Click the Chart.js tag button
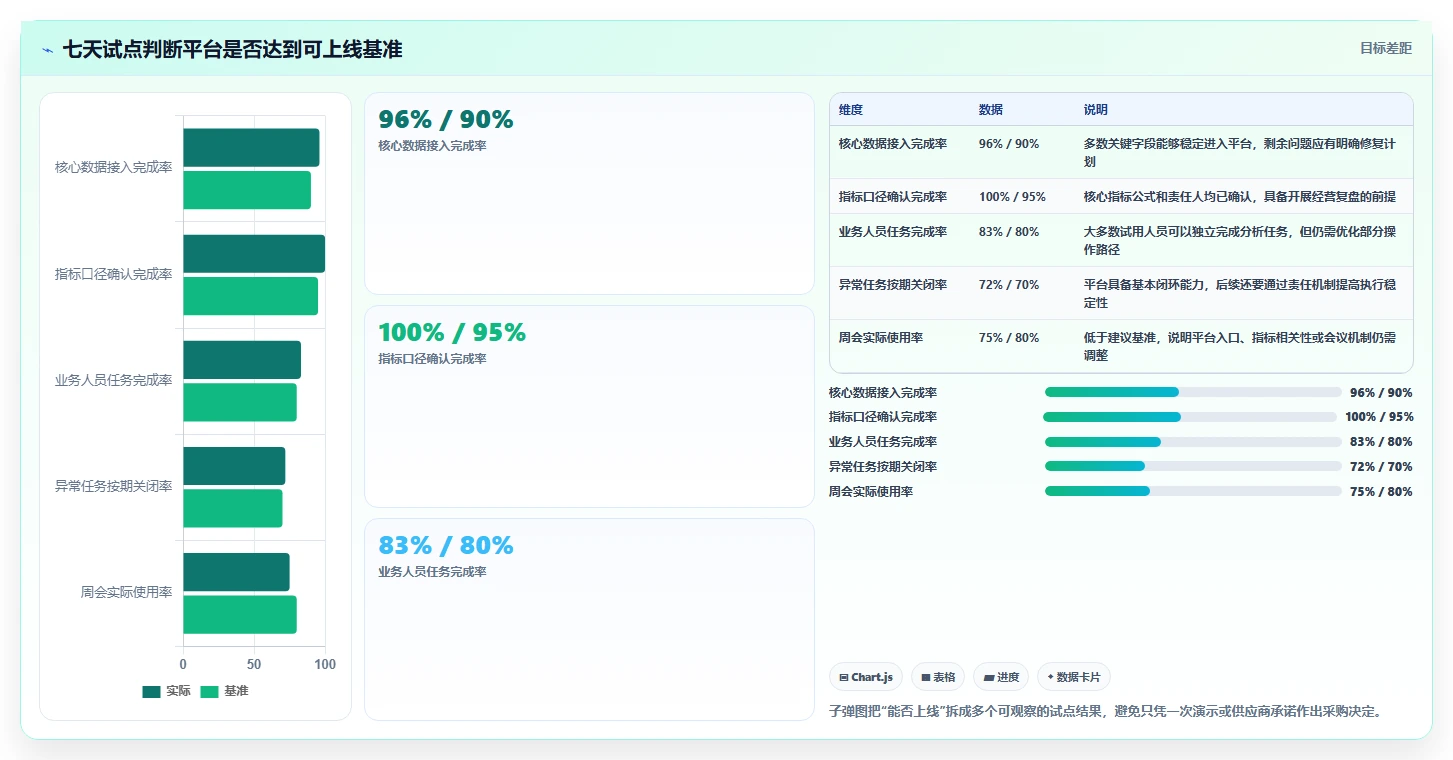This screenshot has width=1453, height=760. coord(866,677)
